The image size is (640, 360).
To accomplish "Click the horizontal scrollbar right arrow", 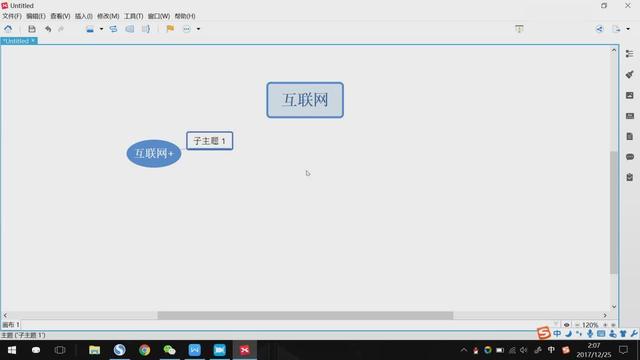I will (x=605, y=316).
